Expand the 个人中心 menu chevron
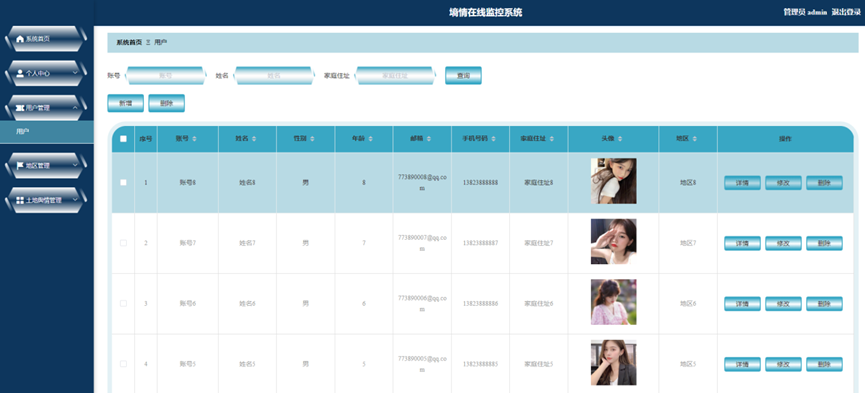865x393 pixels. pyautogui.click(x=75, y=72)
